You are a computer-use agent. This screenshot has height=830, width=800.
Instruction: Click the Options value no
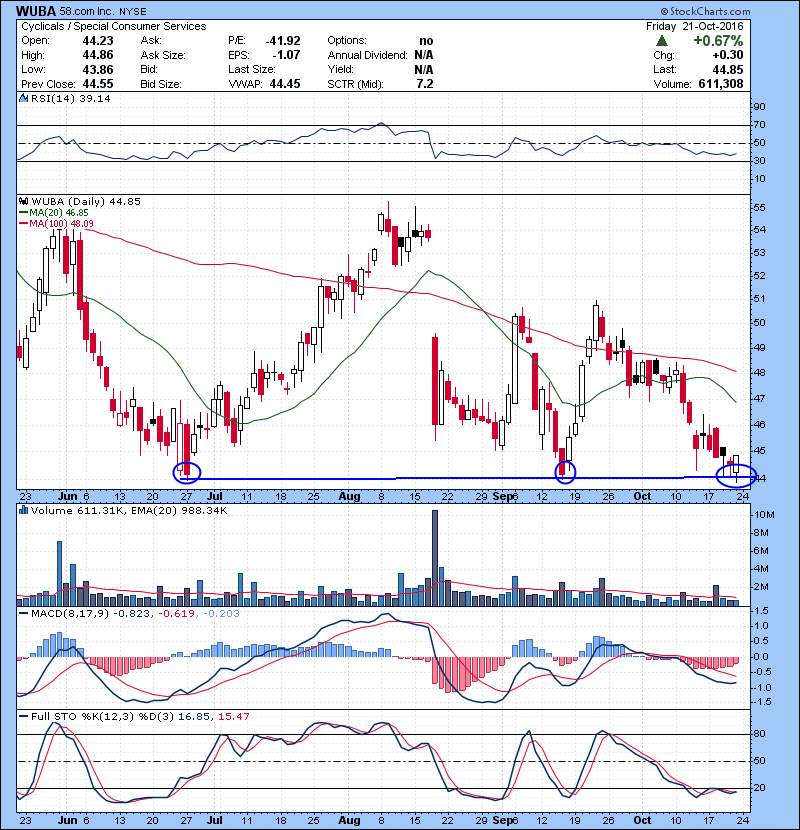tap(426, 41)
